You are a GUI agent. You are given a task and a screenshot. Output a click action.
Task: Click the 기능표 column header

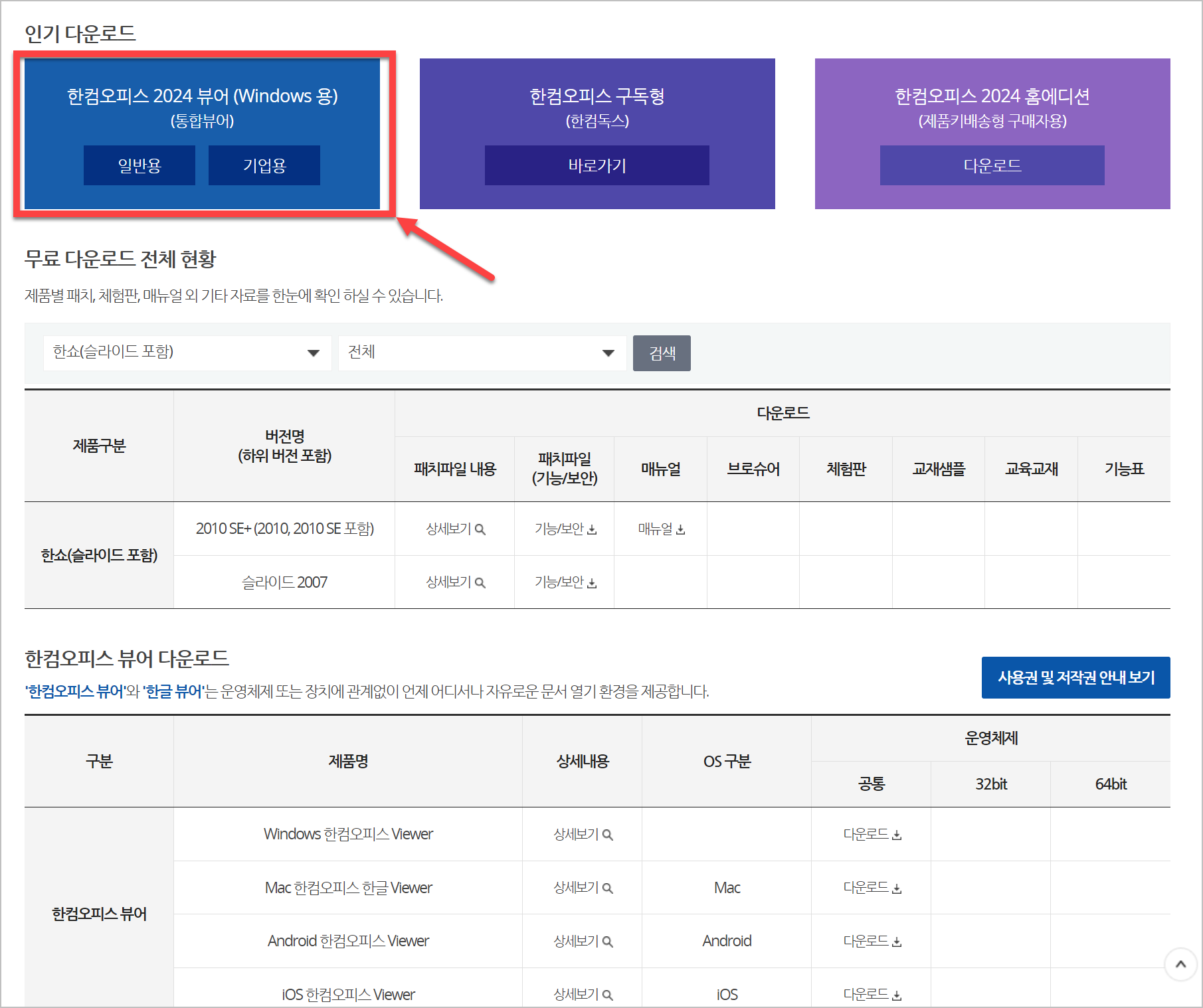(1124, 469)
